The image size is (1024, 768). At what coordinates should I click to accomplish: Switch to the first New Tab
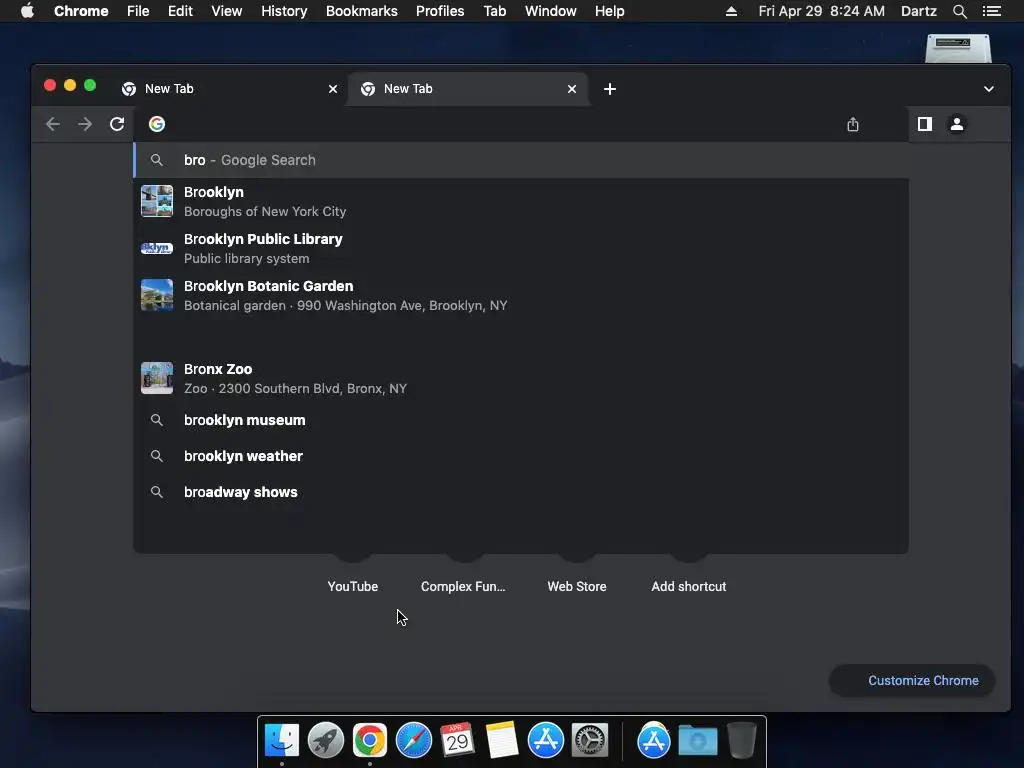(x=229, y=89)
